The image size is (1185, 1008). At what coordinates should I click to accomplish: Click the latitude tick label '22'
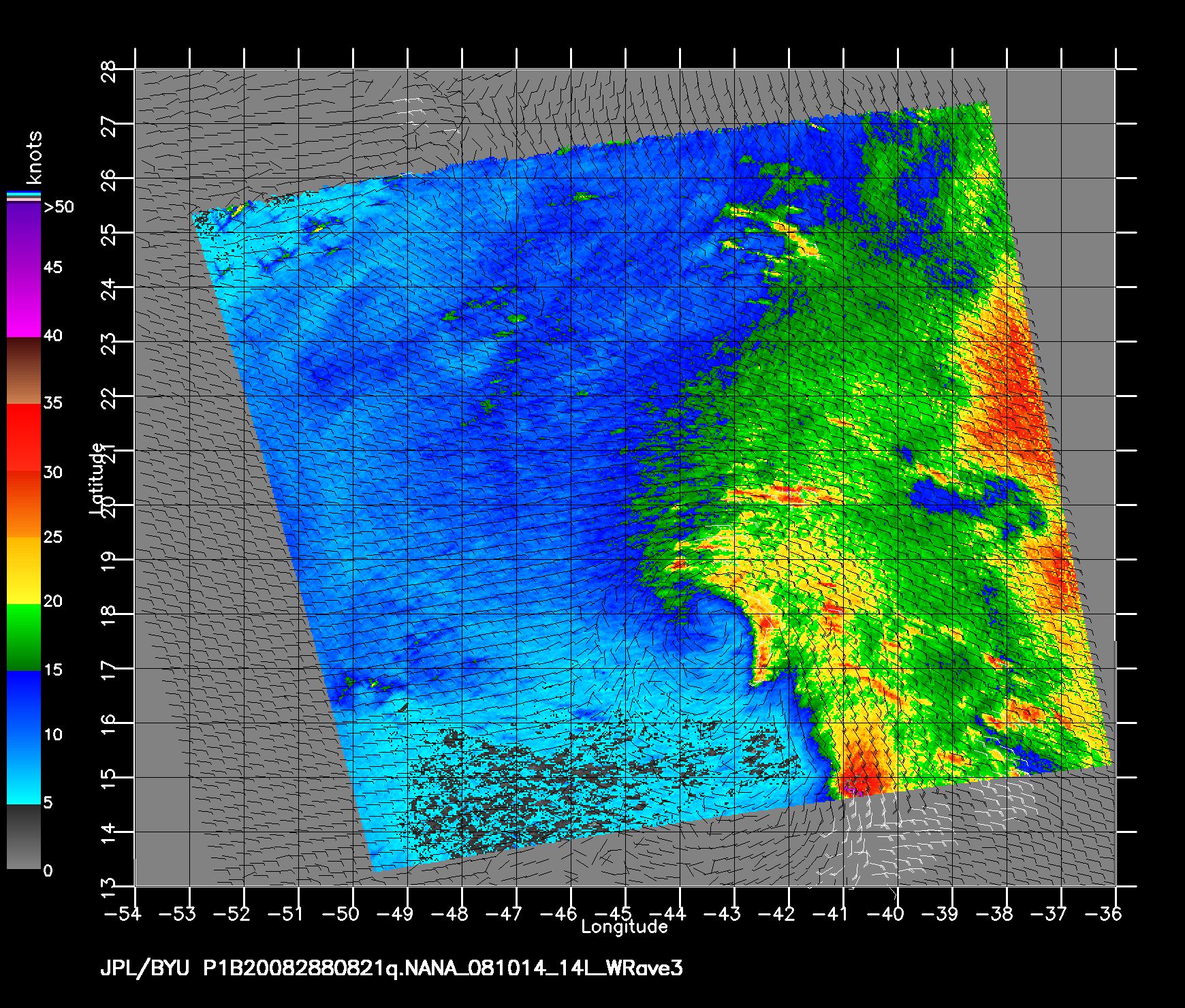(x=108, y=398)
